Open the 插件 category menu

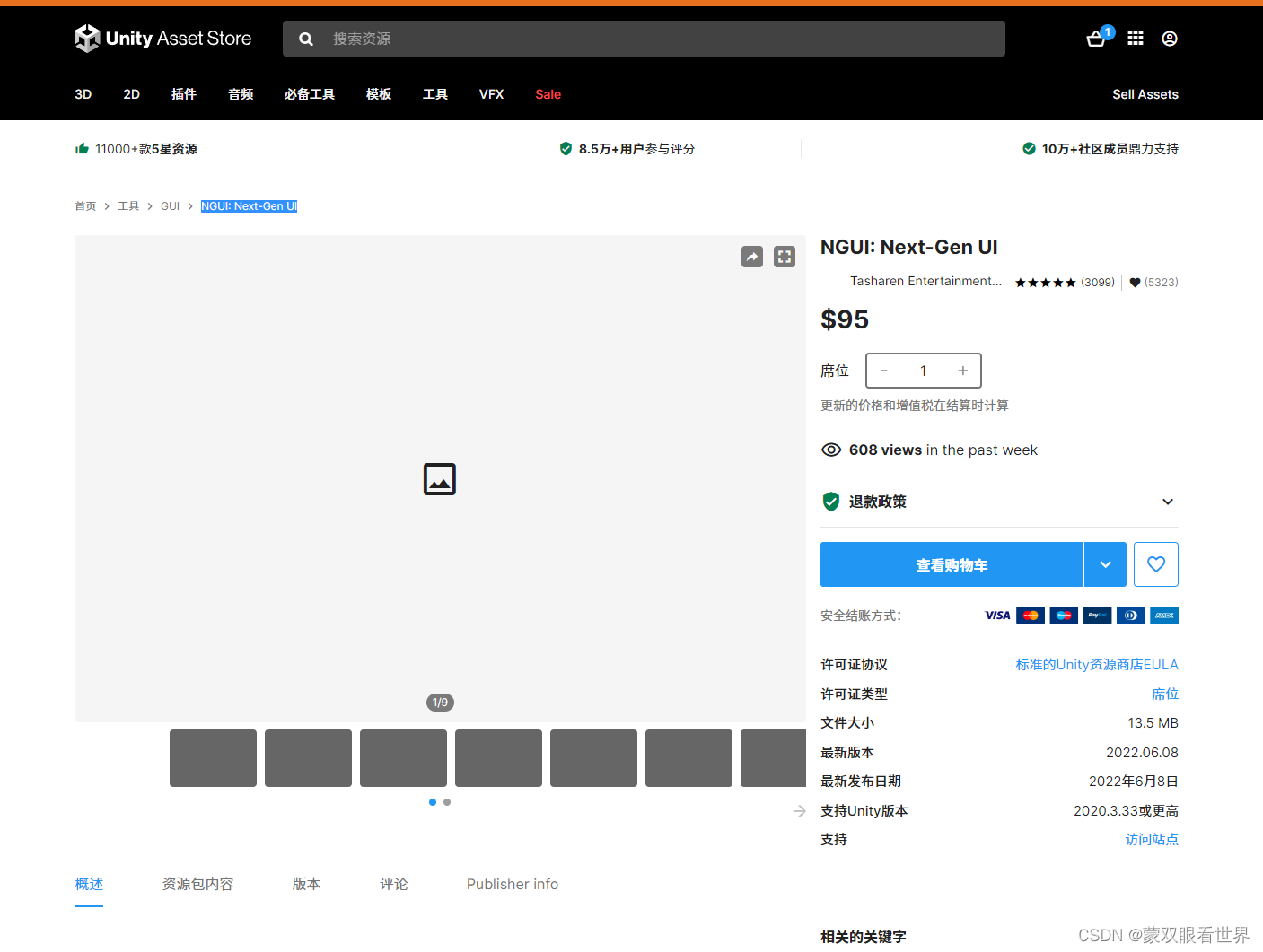click(x=184, y=94)
